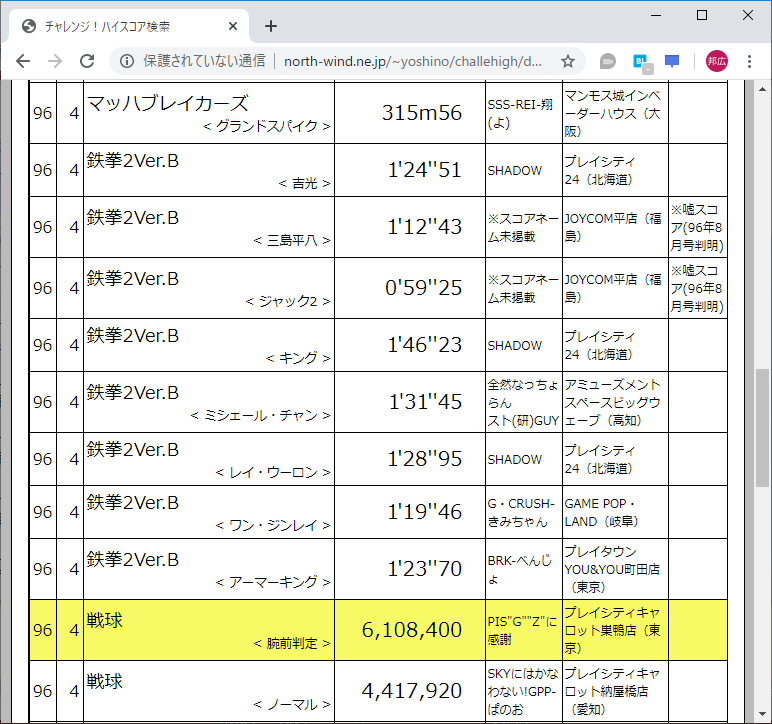
Task: Click SHADOW in the キング row
Action: point(515,346)
